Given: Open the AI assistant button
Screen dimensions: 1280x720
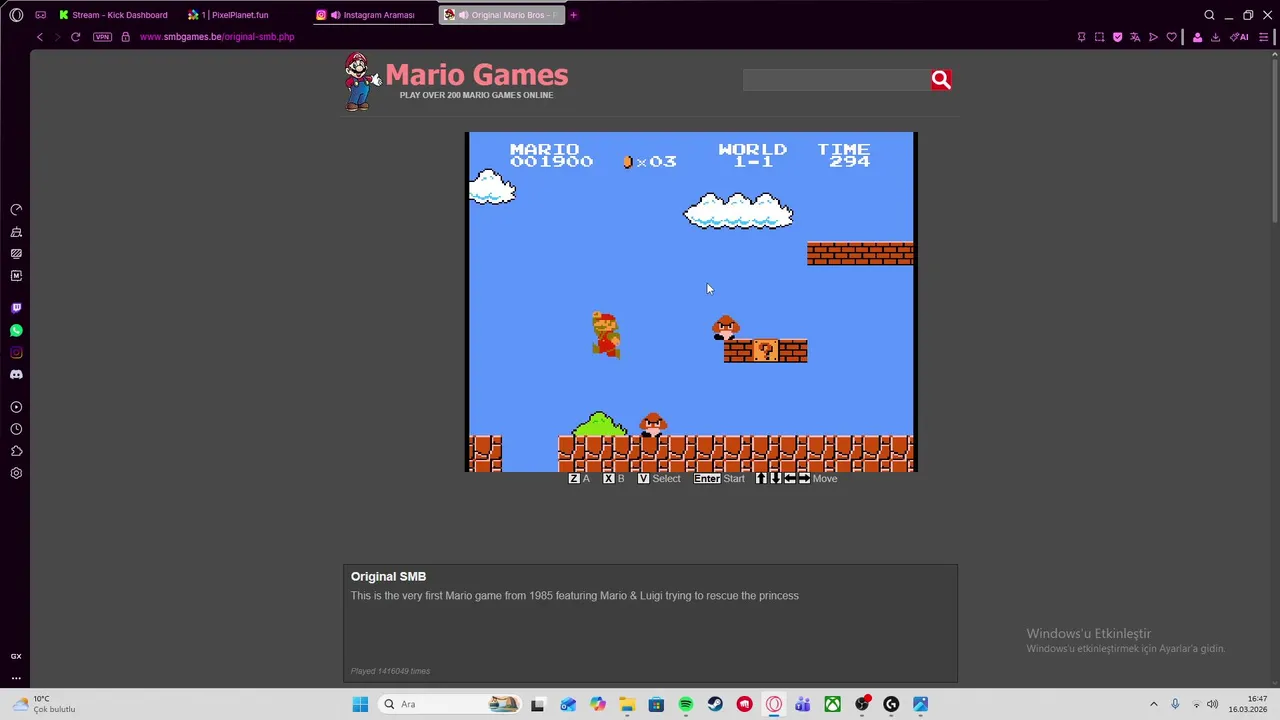Looking at the screenshot, I should click(x=1240, y=37).
